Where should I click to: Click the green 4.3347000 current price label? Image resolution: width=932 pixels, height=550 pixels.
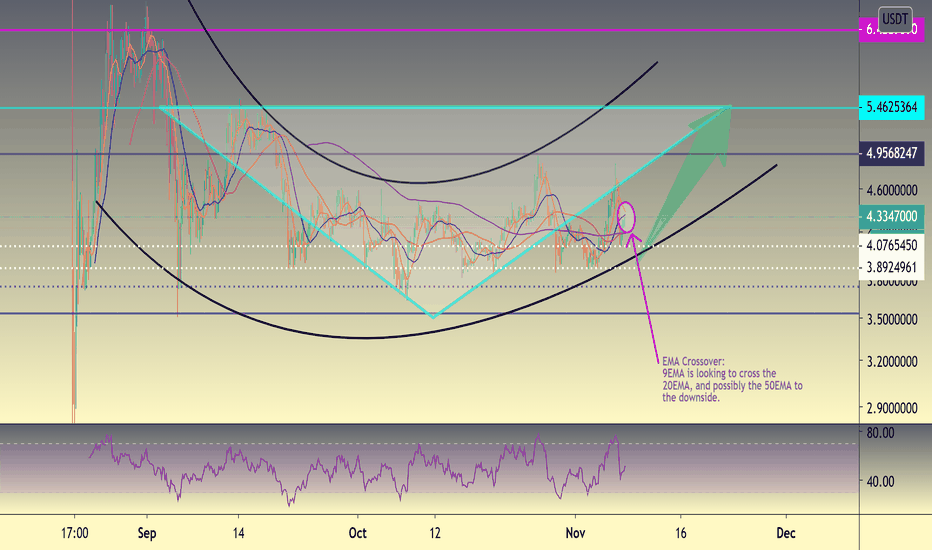[x=892, y=216]
